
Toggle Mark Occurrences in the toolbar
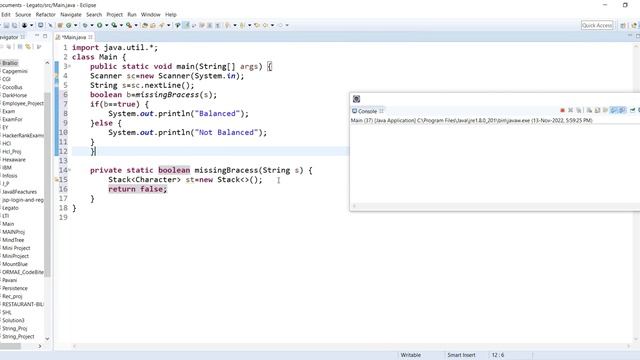point(186,25)
